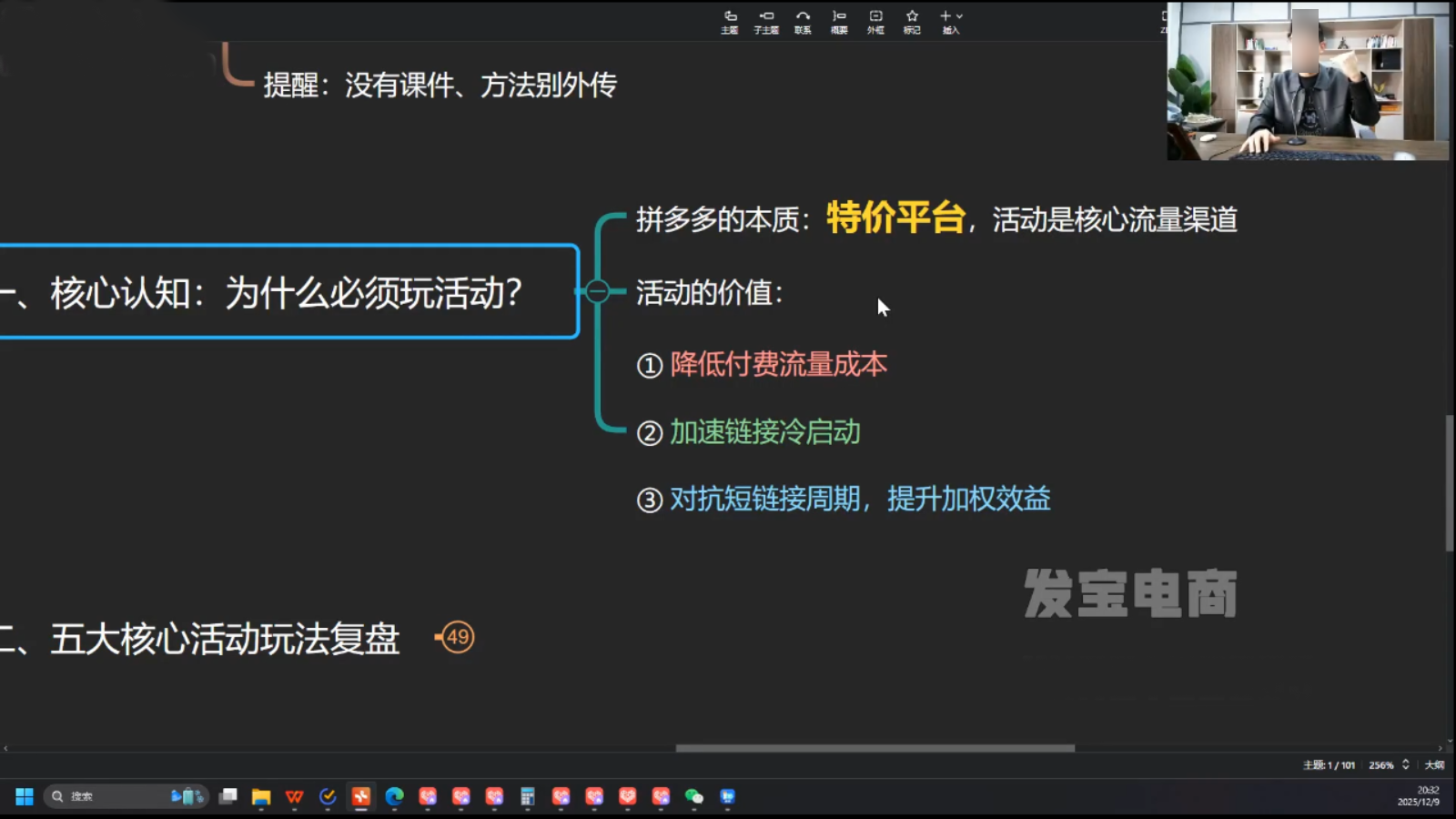Open the Windows Start menu
1456x819 pixels.
pyautogui.click(x=23, y=796)
